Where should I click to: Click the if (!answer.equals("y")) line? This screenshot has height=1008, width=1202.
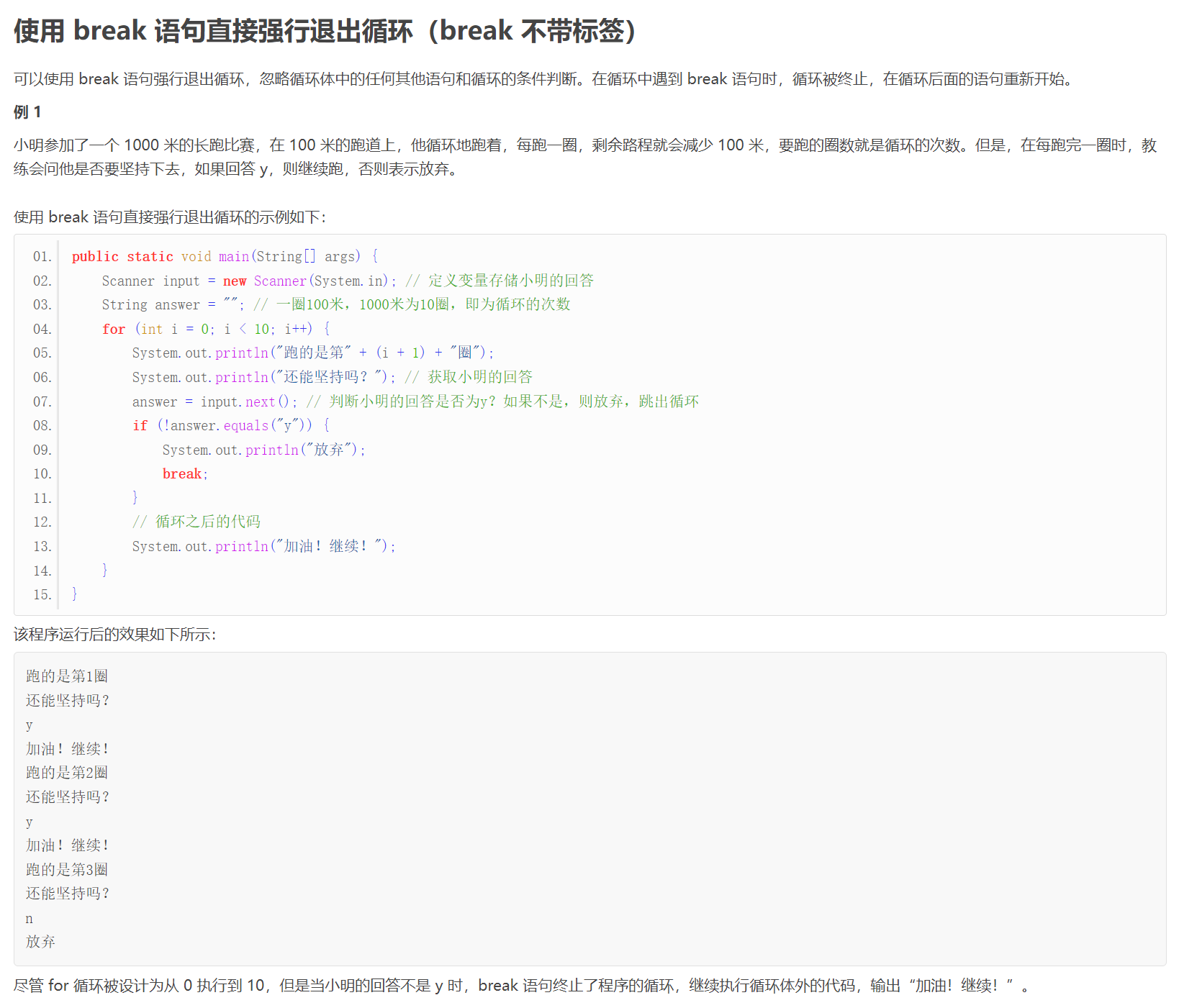click(x=231, y=425)
